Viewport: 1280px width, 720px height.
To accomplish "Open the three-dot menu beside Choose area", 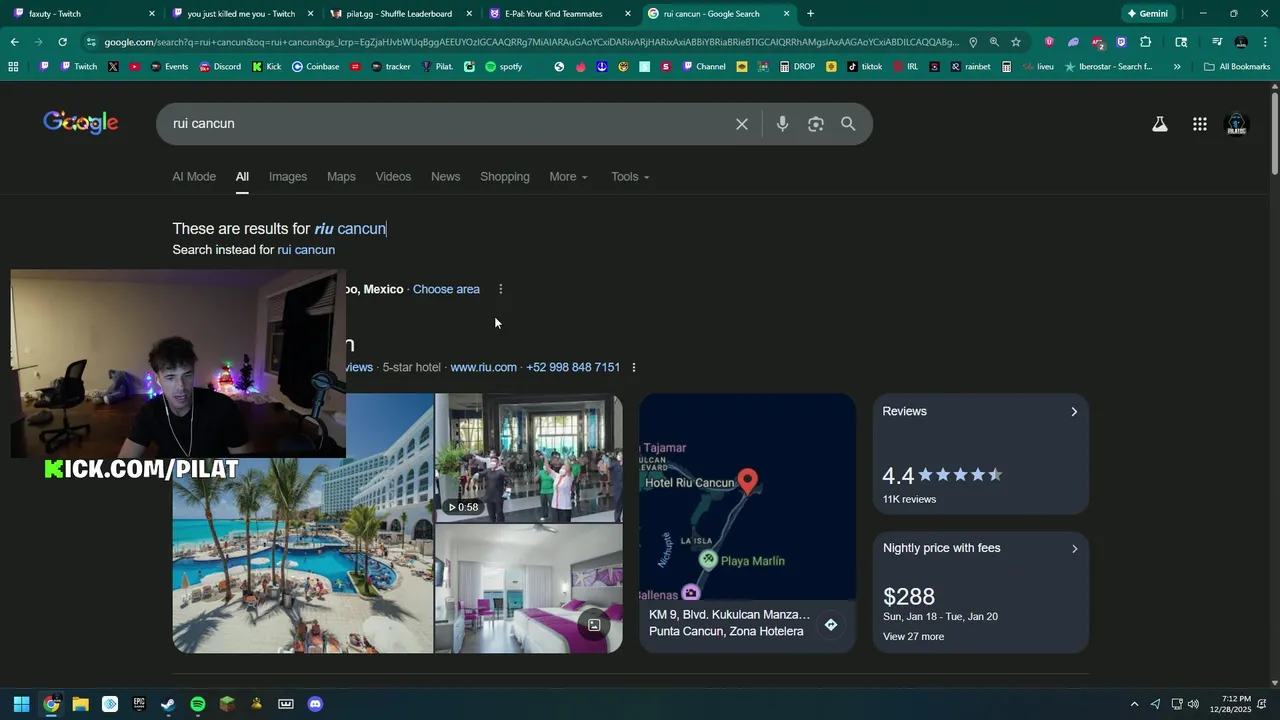I will [501, 289].
